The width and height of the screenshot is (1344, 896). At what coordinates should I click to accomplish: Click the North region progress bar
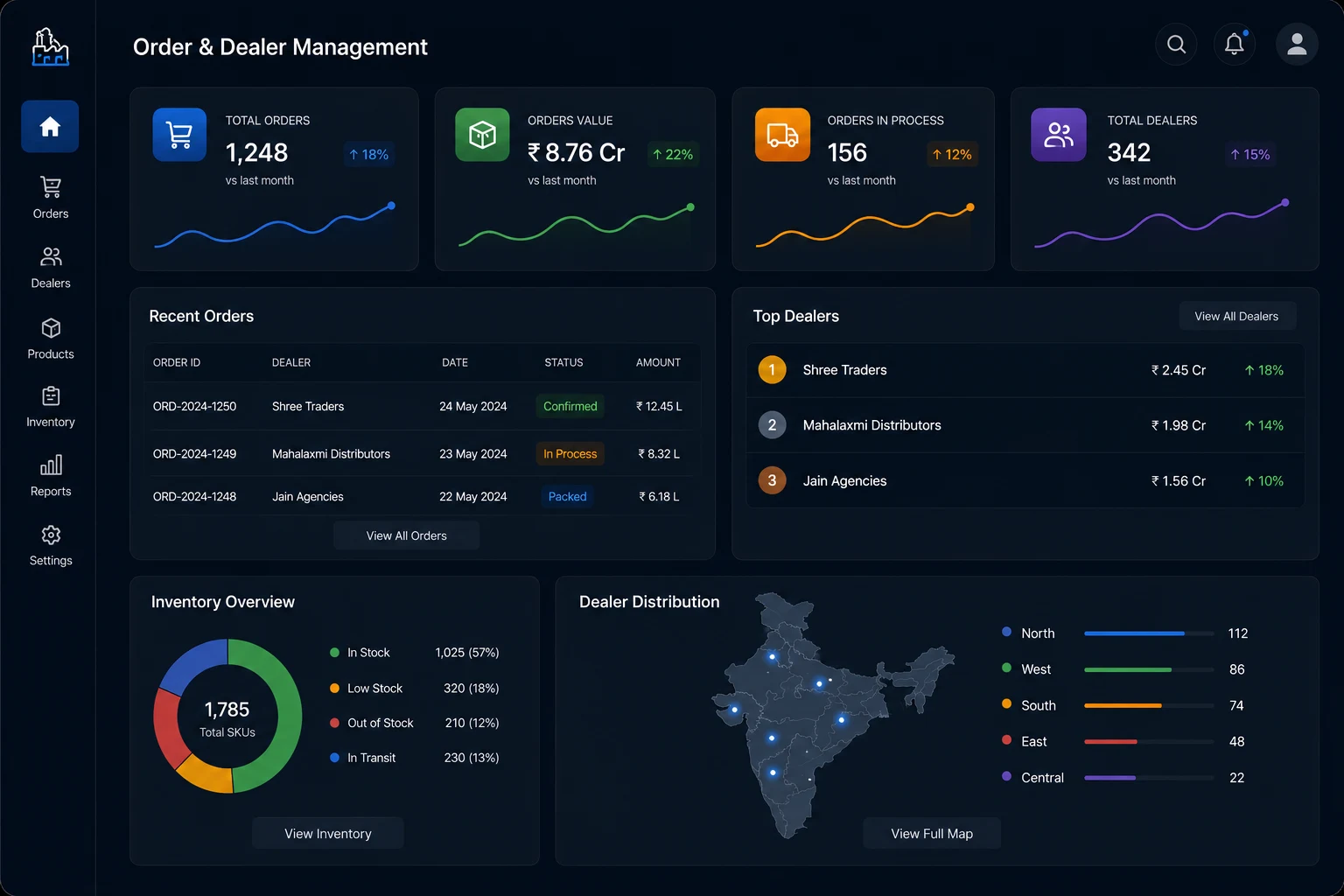(1149, 633)
